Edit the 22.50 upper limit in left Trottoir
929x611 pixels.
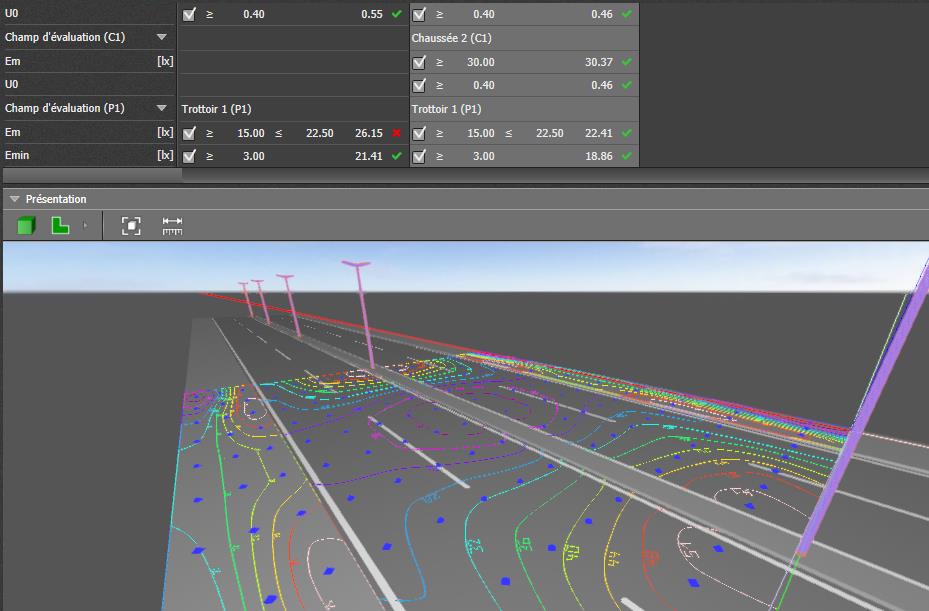(319, 133)
